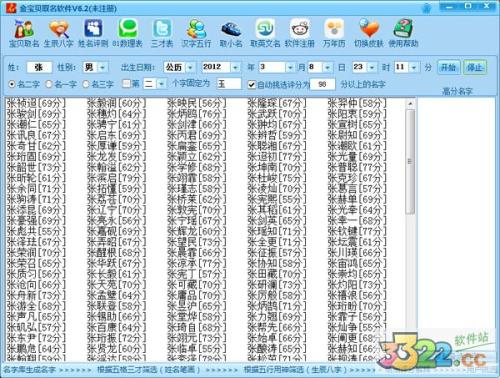
Task: Select the name 张淇启[79分]
Action: pyautogui.click(x=117, y=178)
